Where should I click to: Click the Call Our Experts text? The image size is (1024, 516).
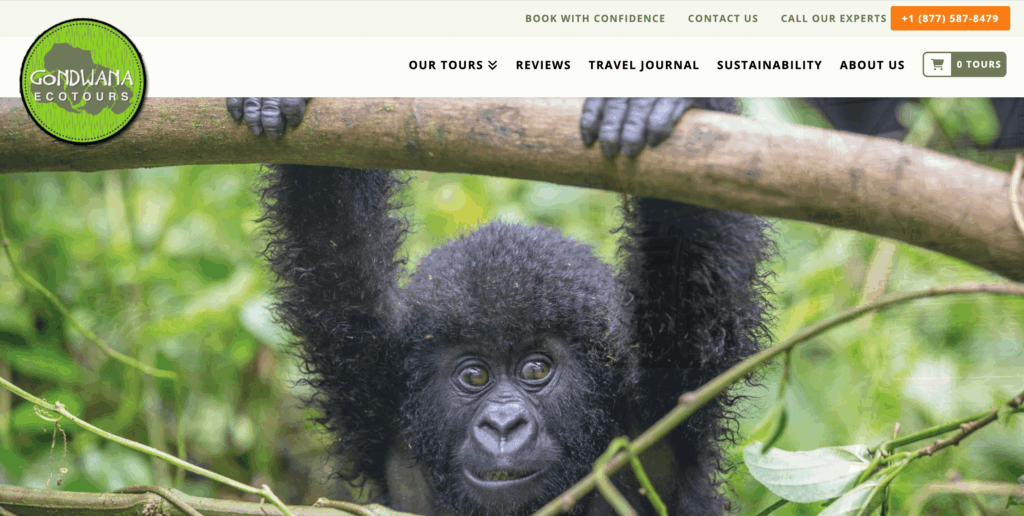tap(833, 18)
